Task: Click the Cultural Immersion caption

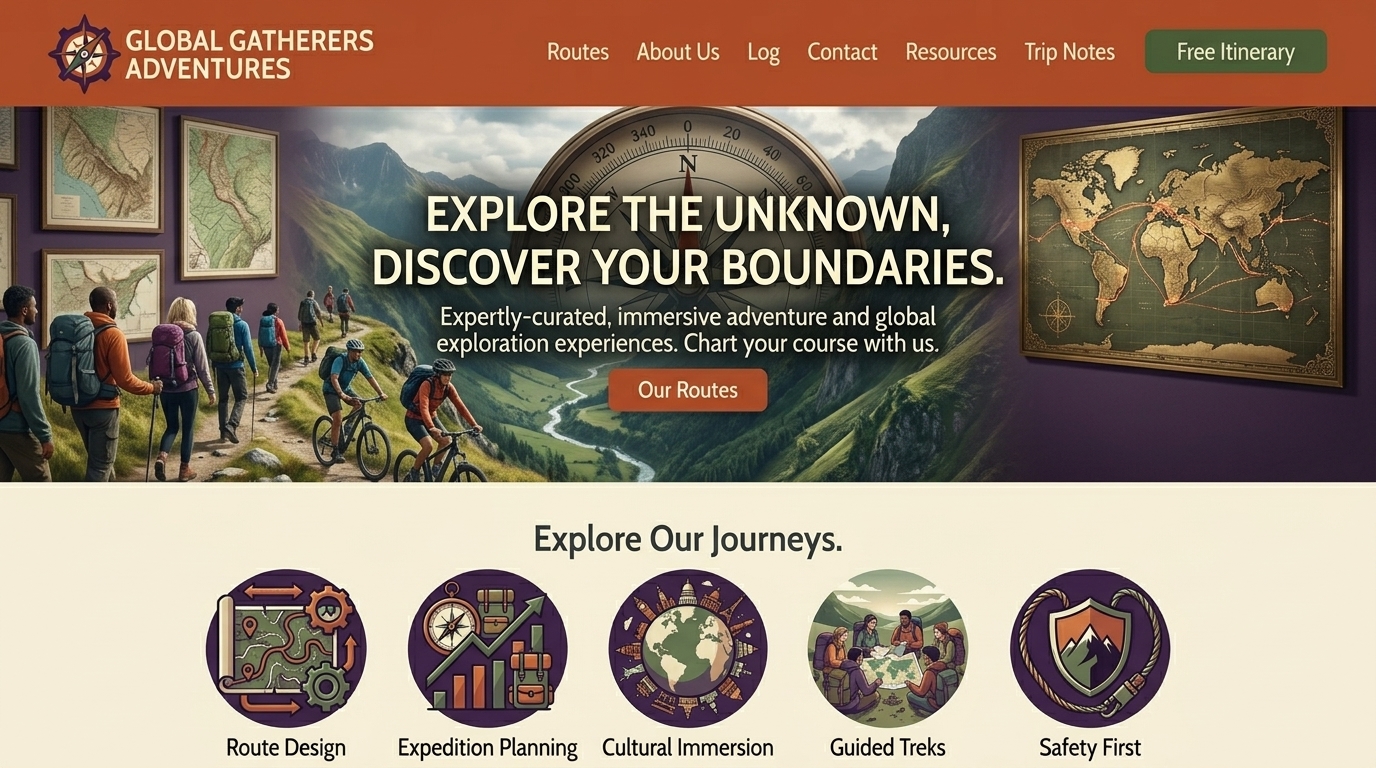Action: [688, 747]
